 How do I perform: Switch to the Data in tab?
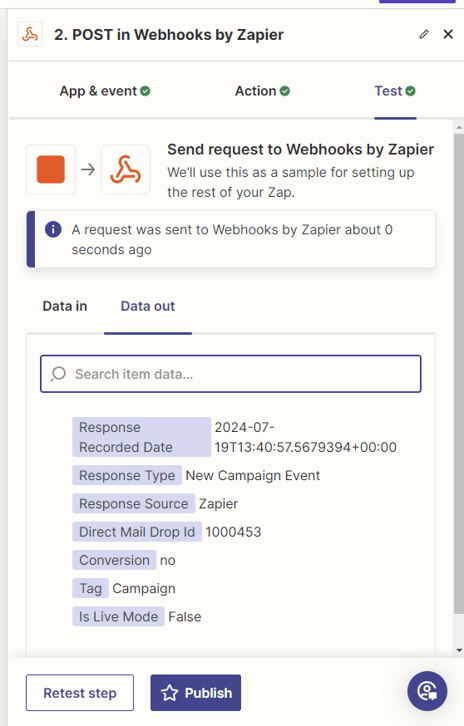click(65, 306)
